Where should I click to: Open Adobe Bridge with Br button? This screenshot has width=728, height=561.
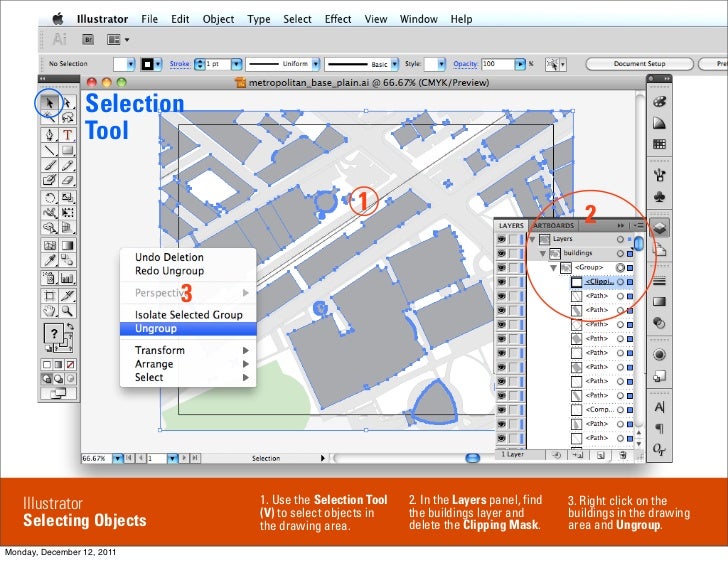(x=88, y=40)
